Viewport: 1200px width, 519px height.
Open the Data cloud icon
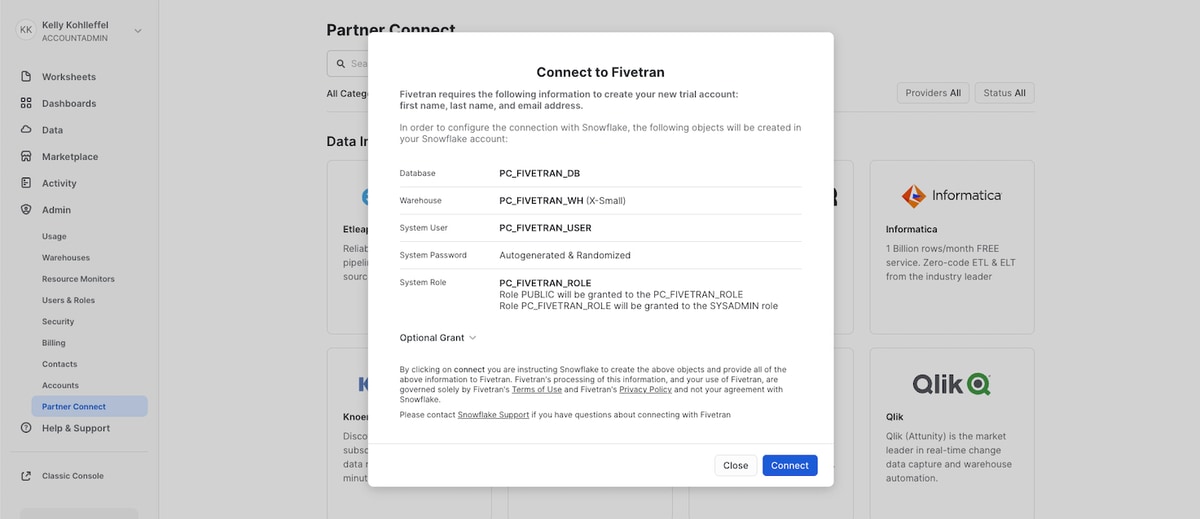coord(26,130)
